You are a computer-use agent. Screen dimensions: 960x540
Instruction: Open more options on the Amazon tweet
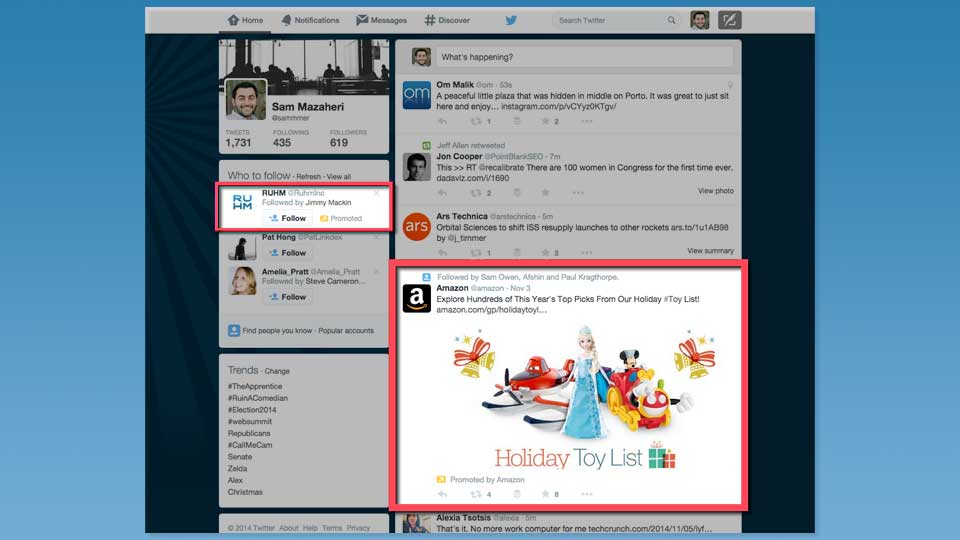586,494
